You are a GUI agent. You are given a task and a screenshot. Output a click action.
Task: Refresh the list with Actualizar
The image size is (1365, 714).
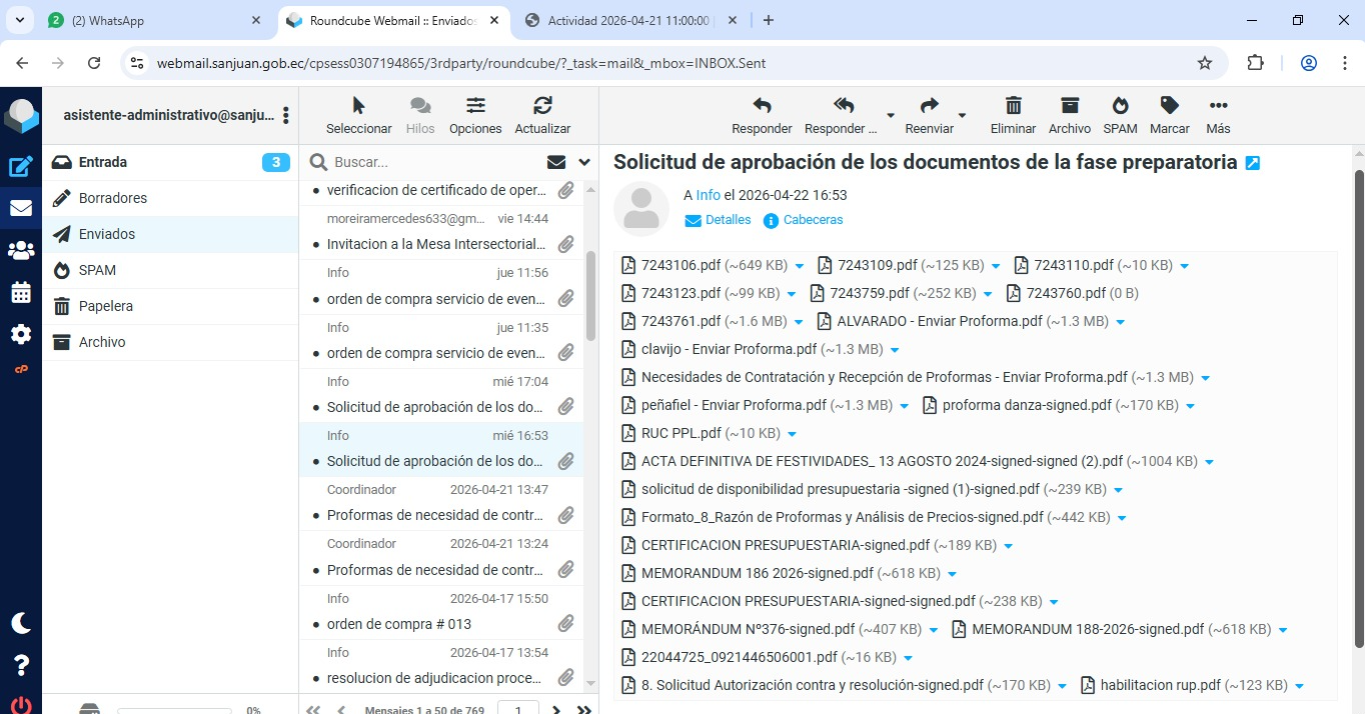[542, 106]
